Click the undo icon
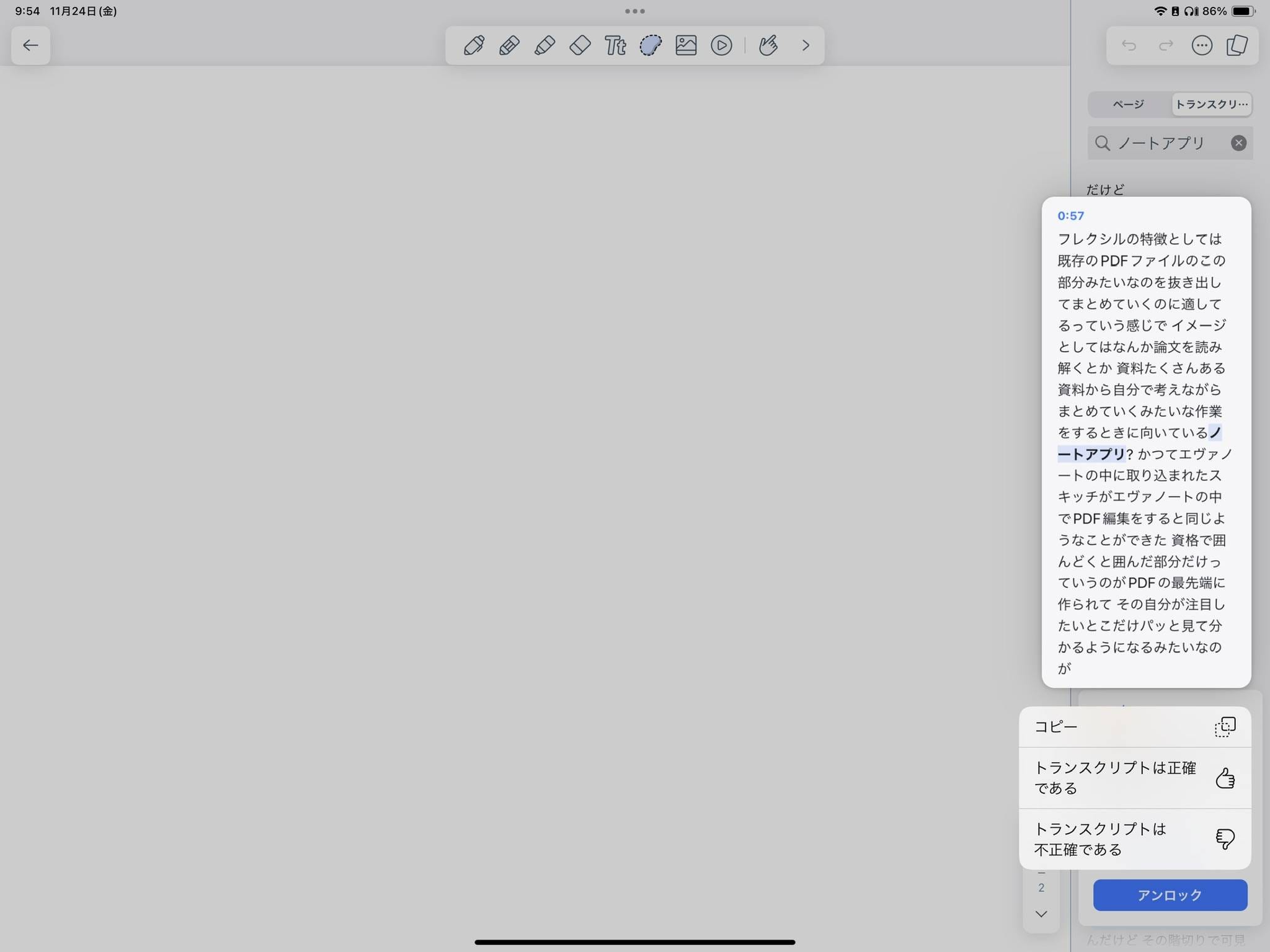 click(x=1130, y=45)
